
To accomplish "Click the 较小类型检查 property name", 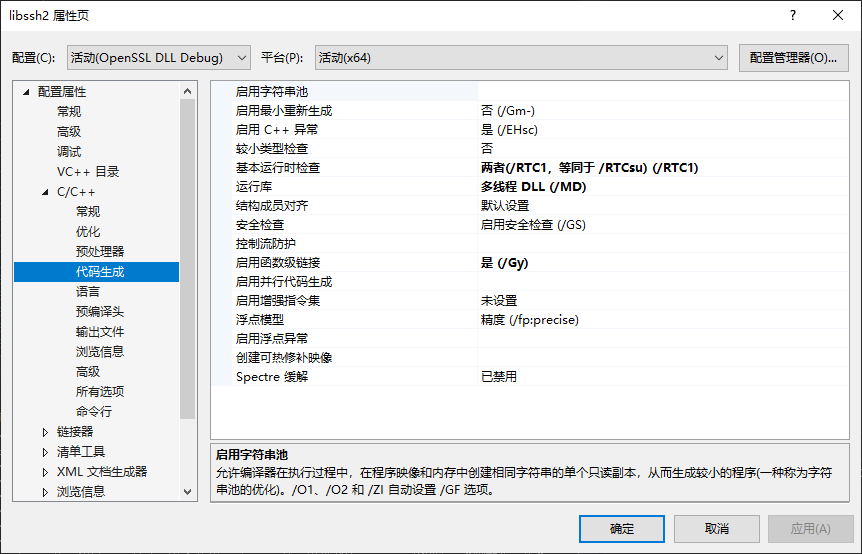I will click(272, 149).
